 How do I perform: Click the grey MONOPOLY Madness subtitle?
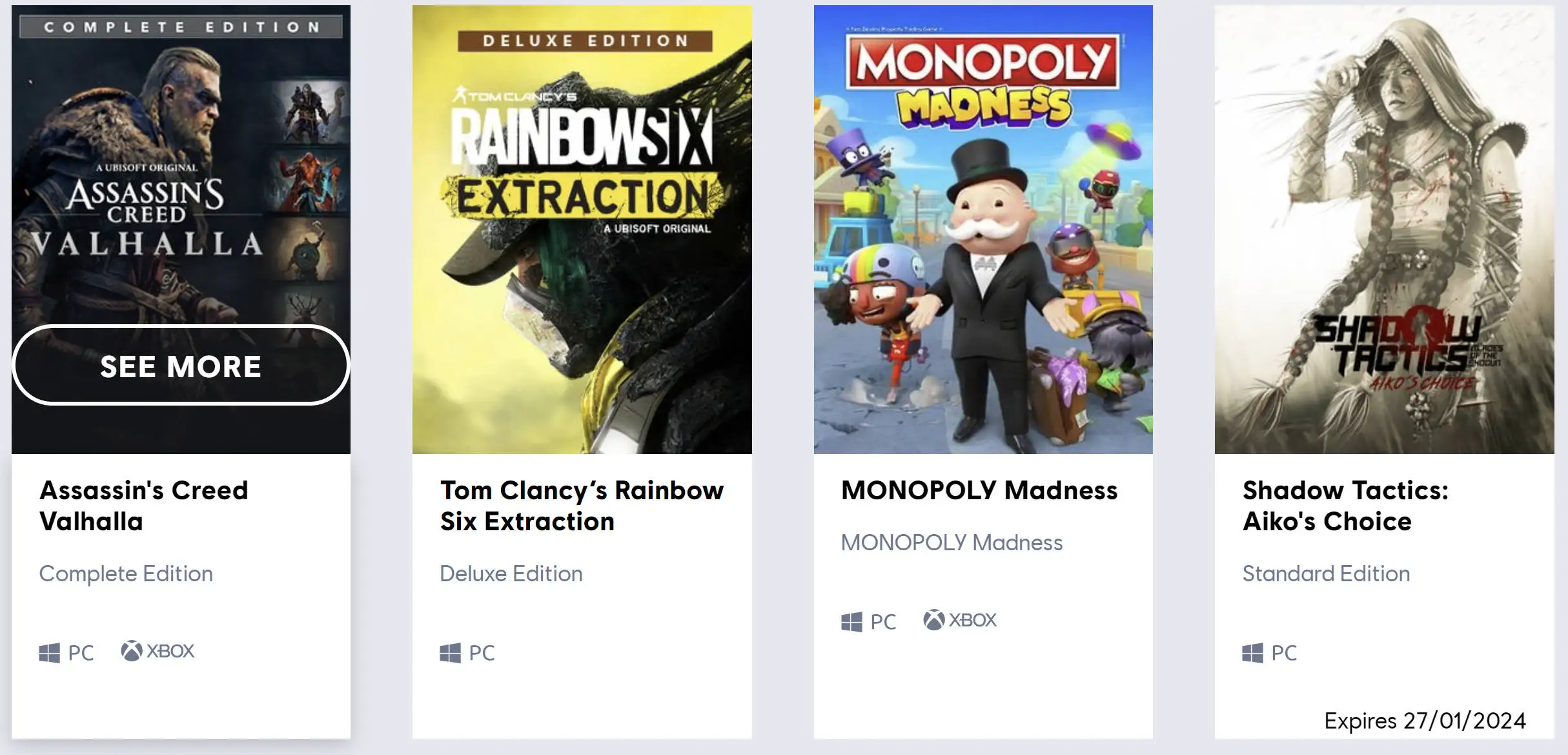click(952, 543)
